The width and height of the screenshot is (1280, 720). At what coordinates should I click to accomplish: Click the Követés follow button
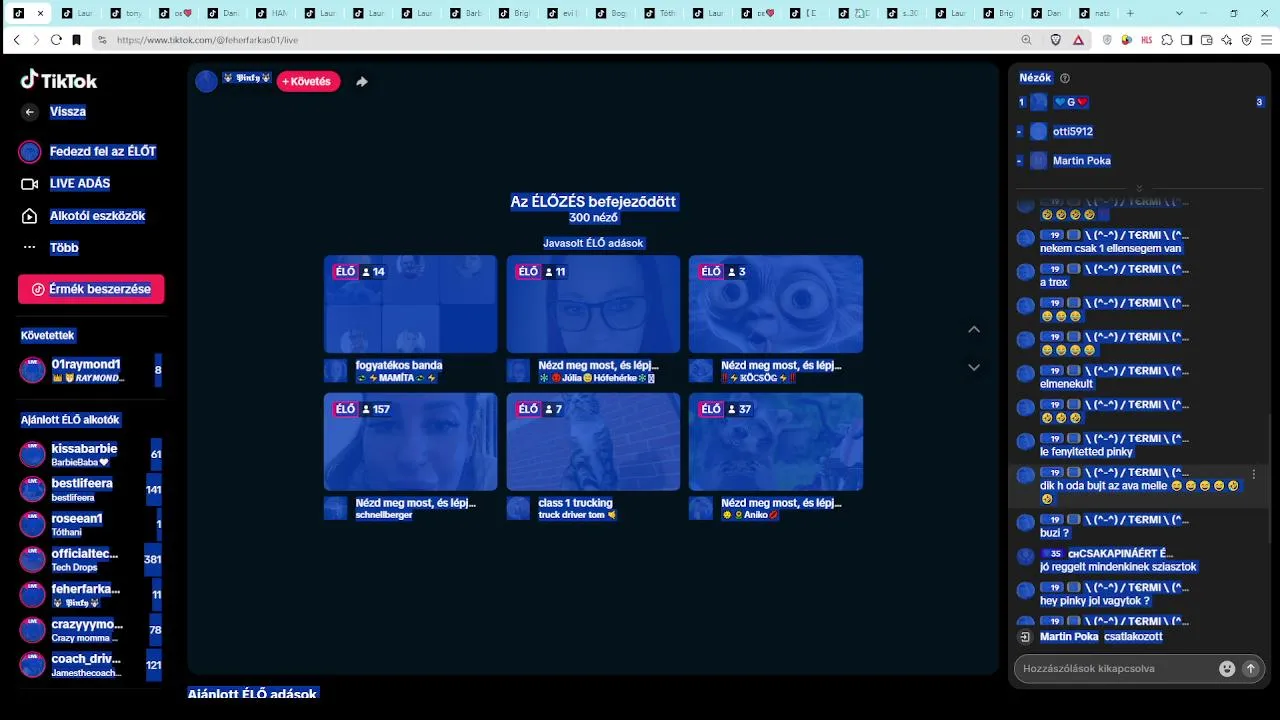click(308, 82)
